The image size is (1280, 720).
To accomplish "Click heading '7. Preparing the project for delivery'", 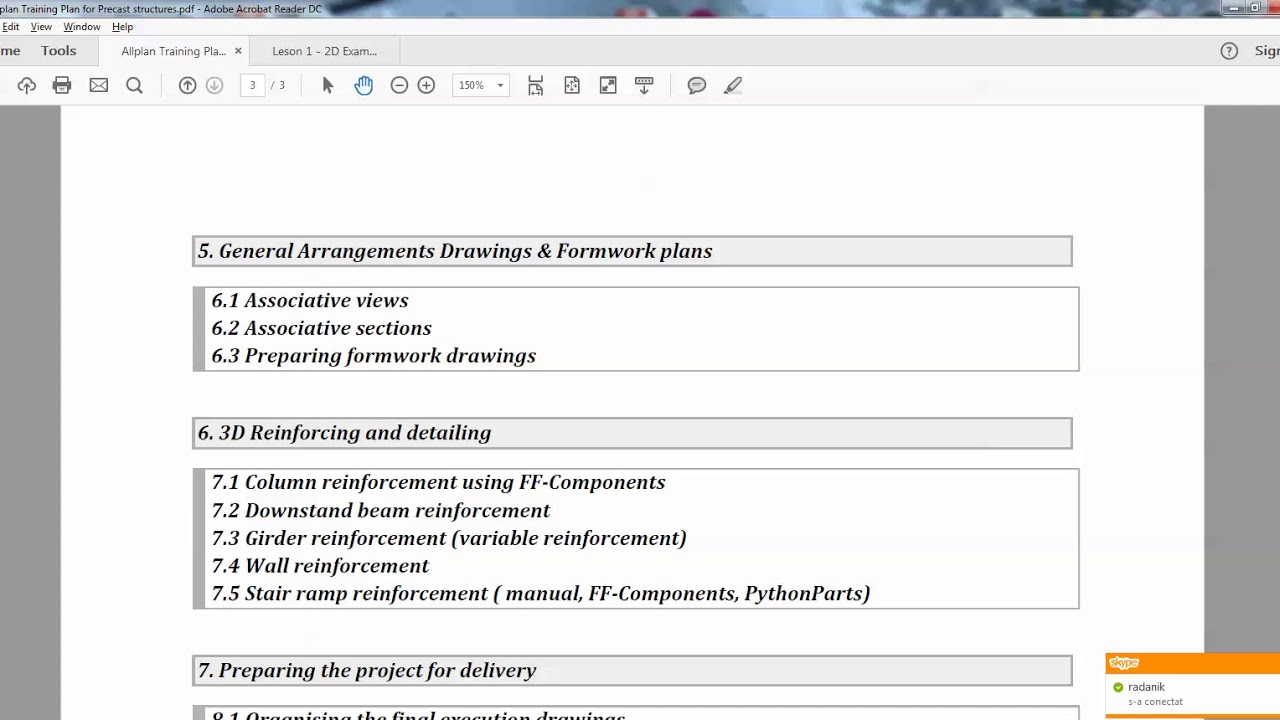I will (x=367, y=671).
